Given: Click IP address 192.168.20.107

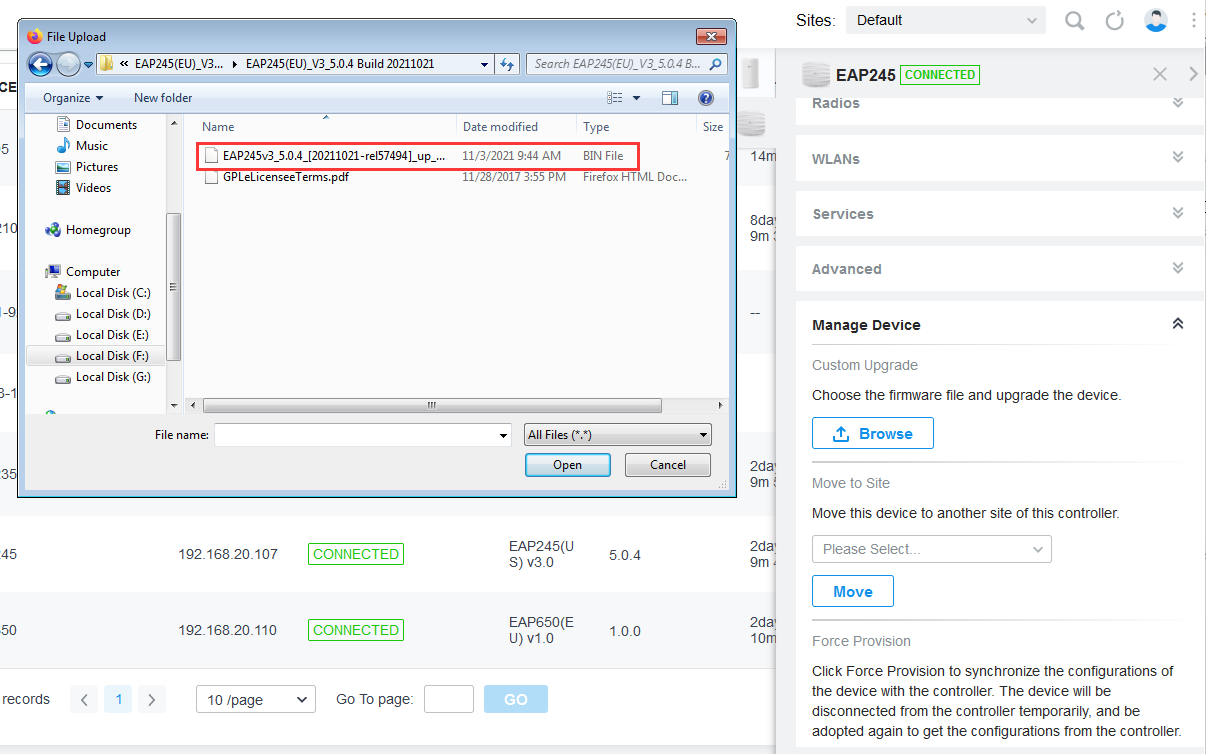Looking at the screenshot, I should pos(228,554).
